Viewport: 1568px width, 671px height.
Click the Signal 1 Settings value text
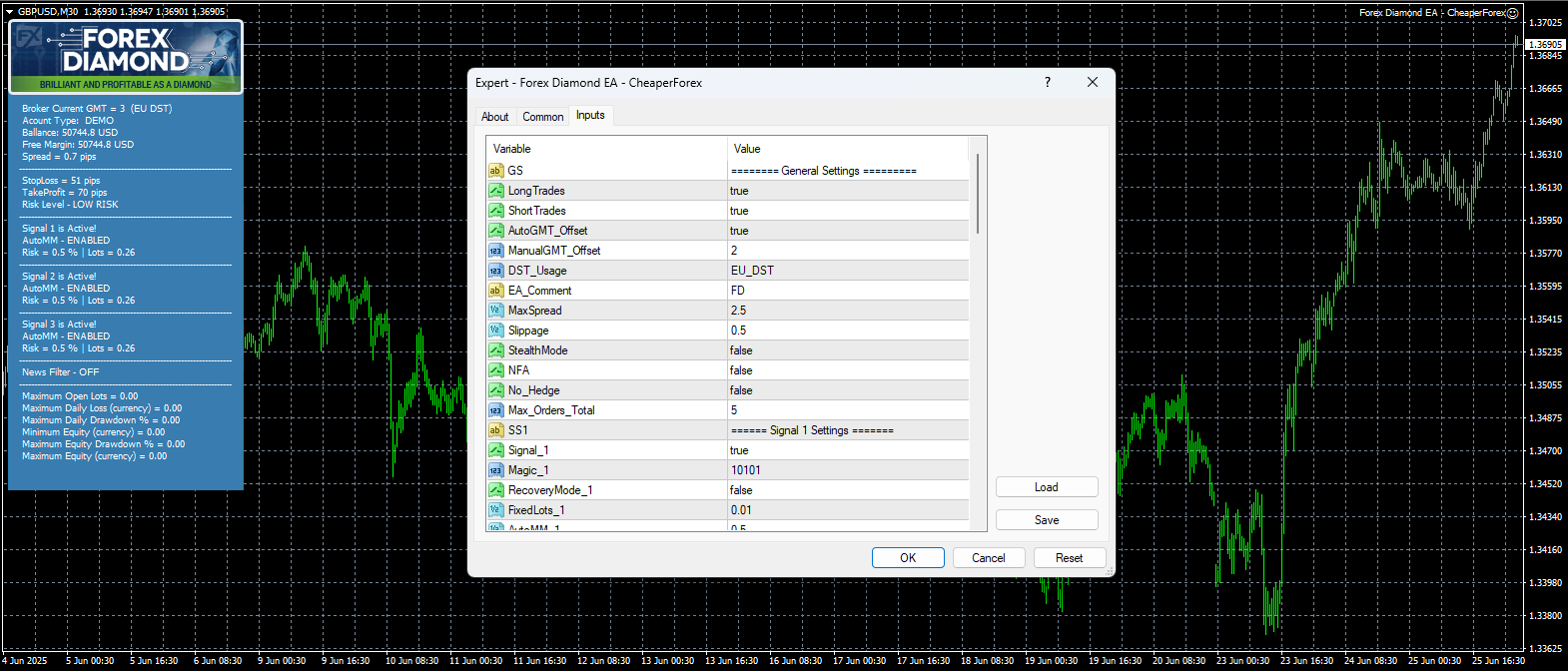click(812, 430)
